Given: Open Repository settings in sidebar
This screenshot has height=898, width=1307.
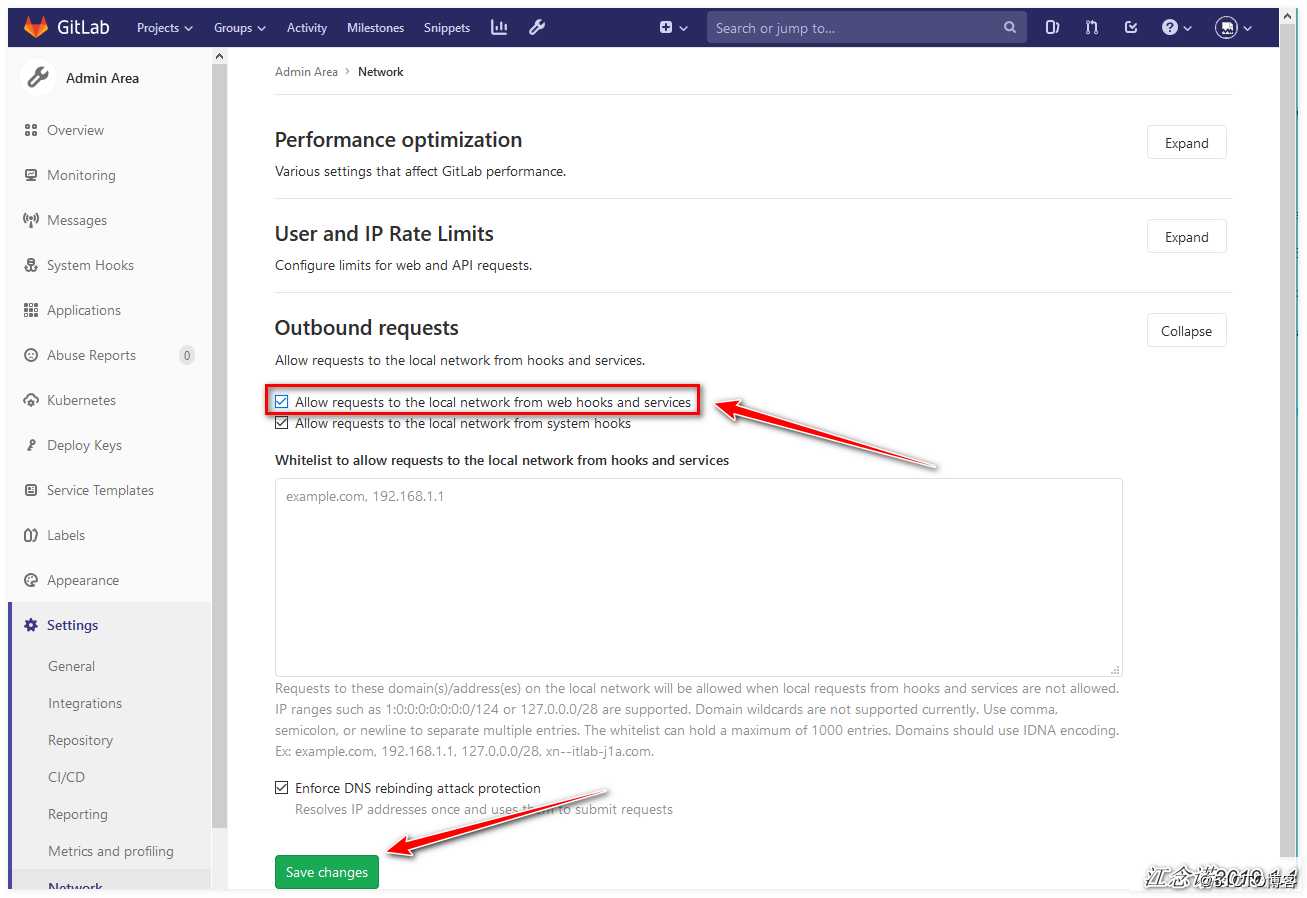Looking at the screenshot, I should point(80,740).
